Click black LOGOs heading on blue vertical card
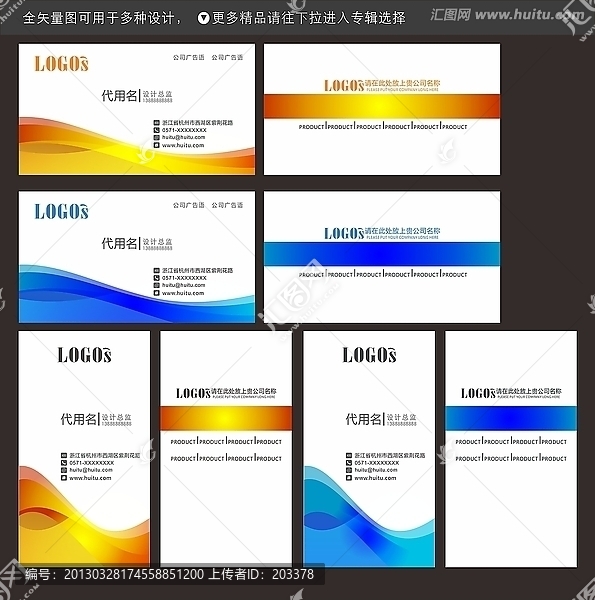This screenshot has width=595, height=600. tap(369, 355)
